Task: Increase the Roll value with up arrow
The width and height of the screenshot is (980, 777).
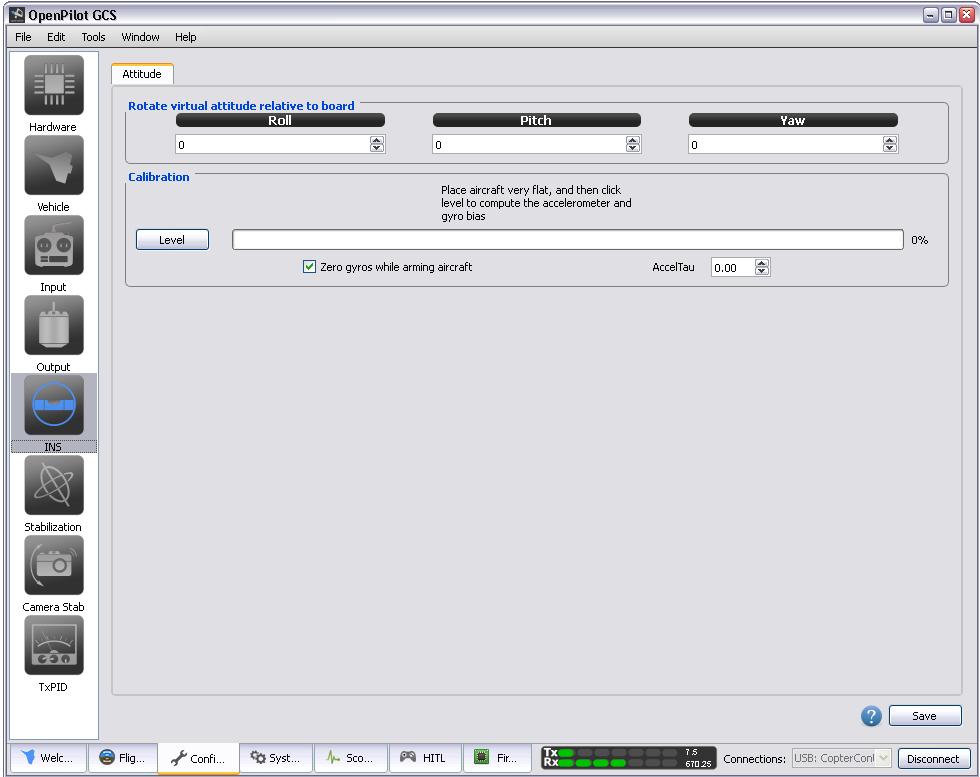Action: click(377, 141)
